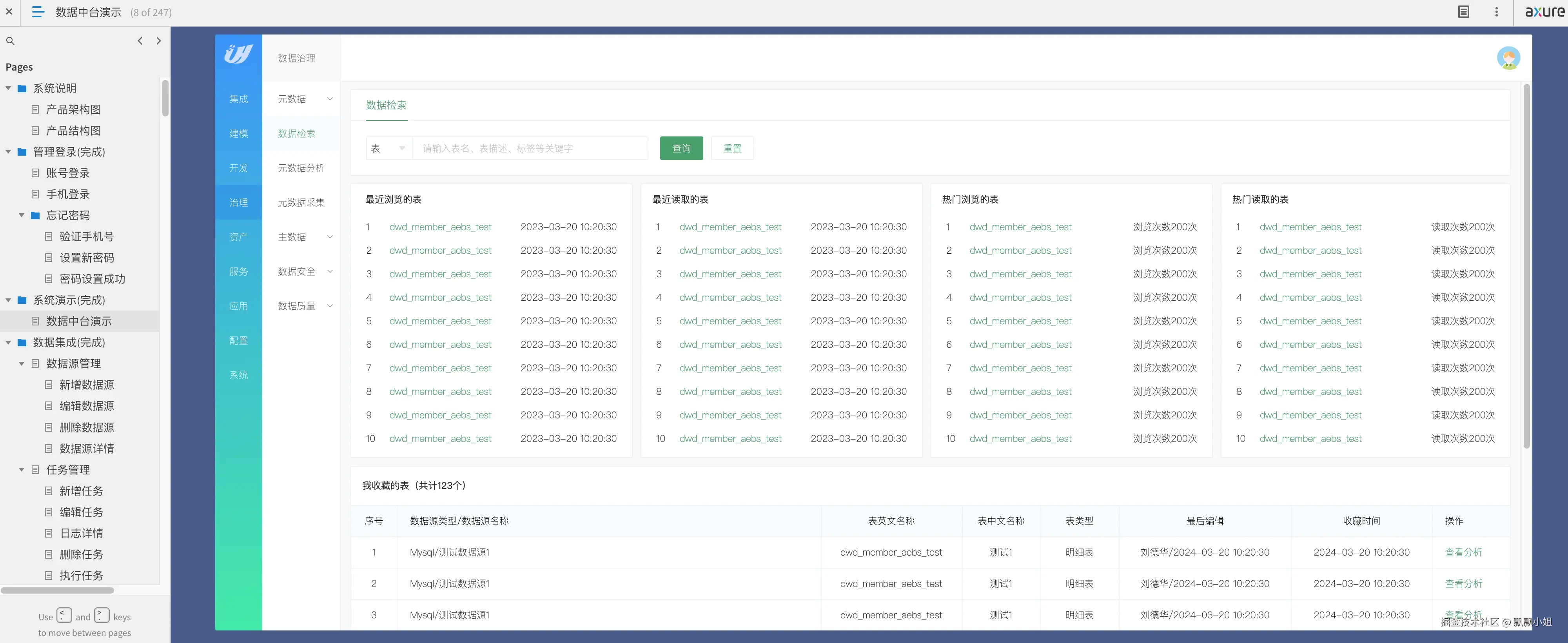Select the 服务 module icon
1568x643 pixels.
[x=238, y=272]
